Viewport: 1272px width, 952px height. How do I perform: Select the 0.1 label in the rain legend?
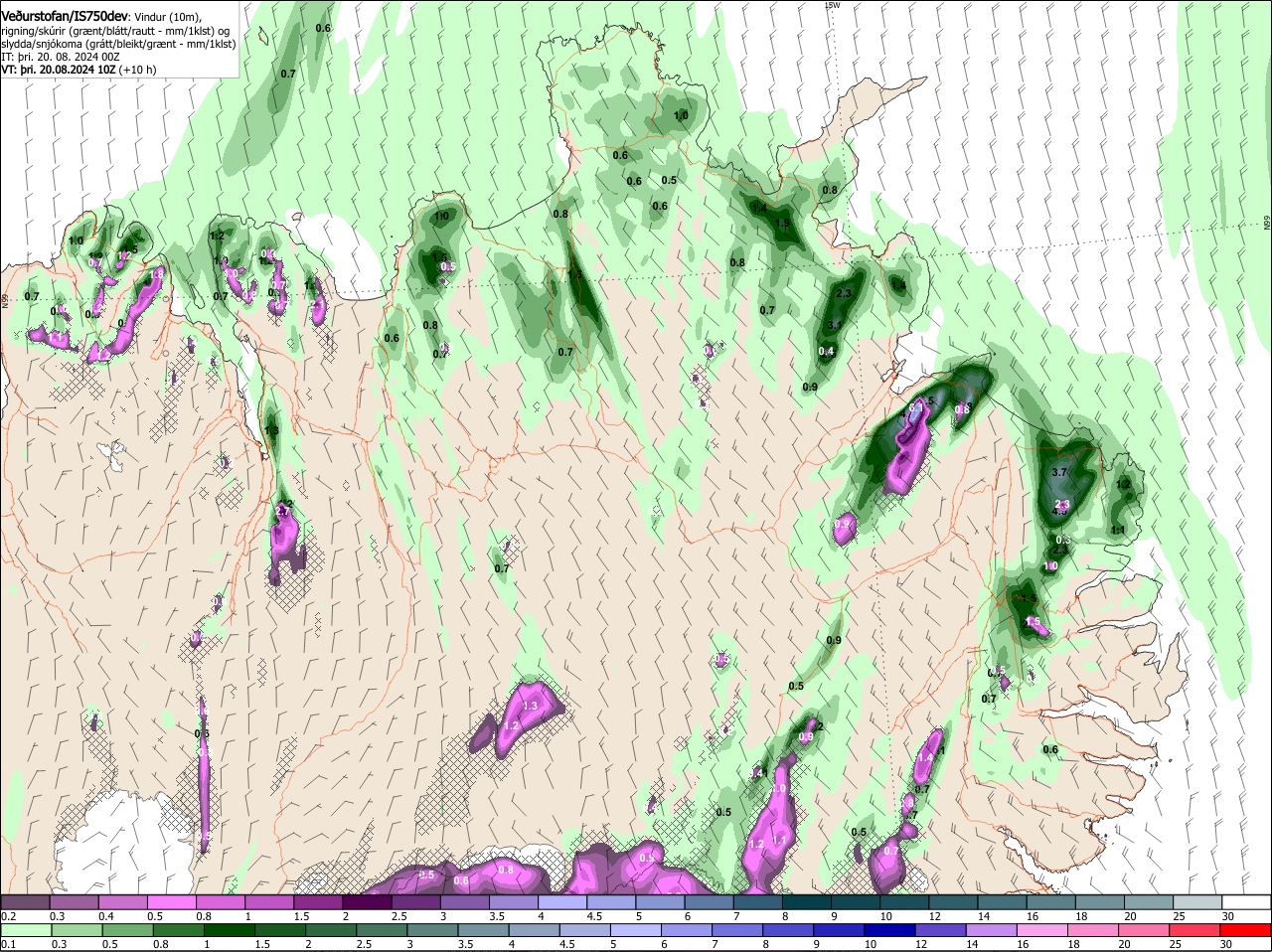point(8,944)
